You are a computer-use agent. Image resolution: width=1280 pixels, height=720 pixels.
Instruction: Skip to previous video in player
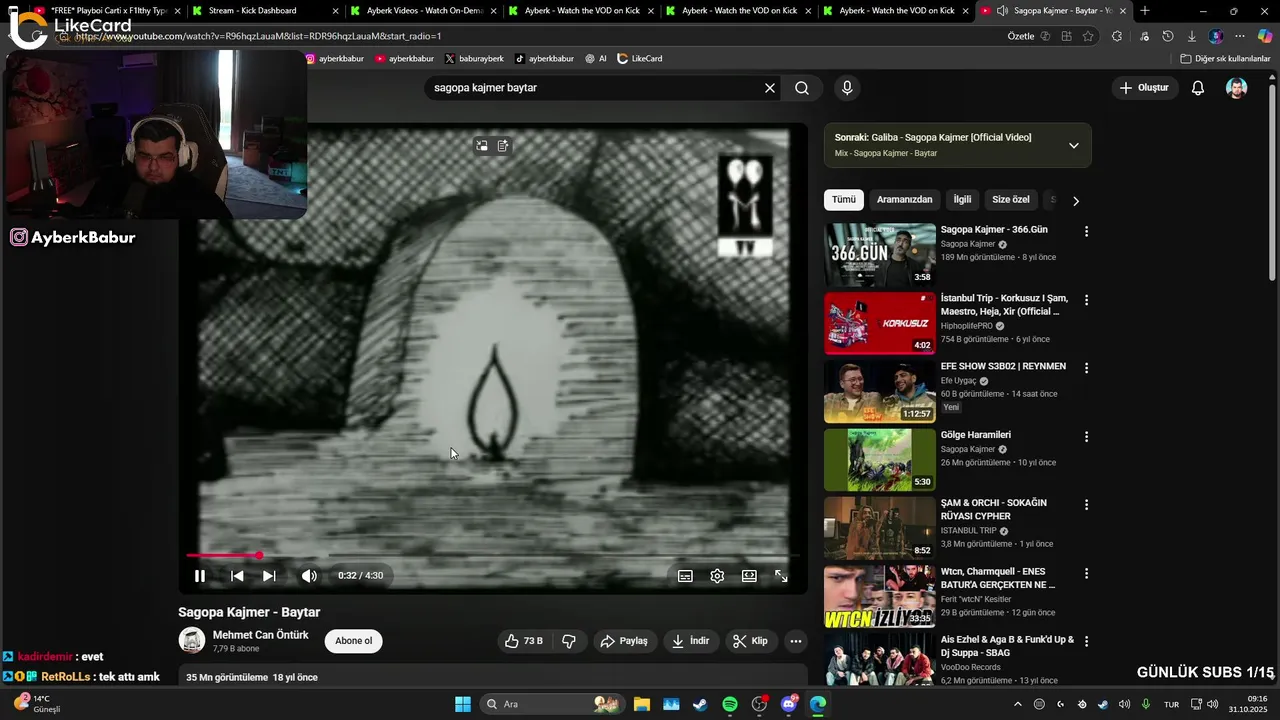(237, 576)
